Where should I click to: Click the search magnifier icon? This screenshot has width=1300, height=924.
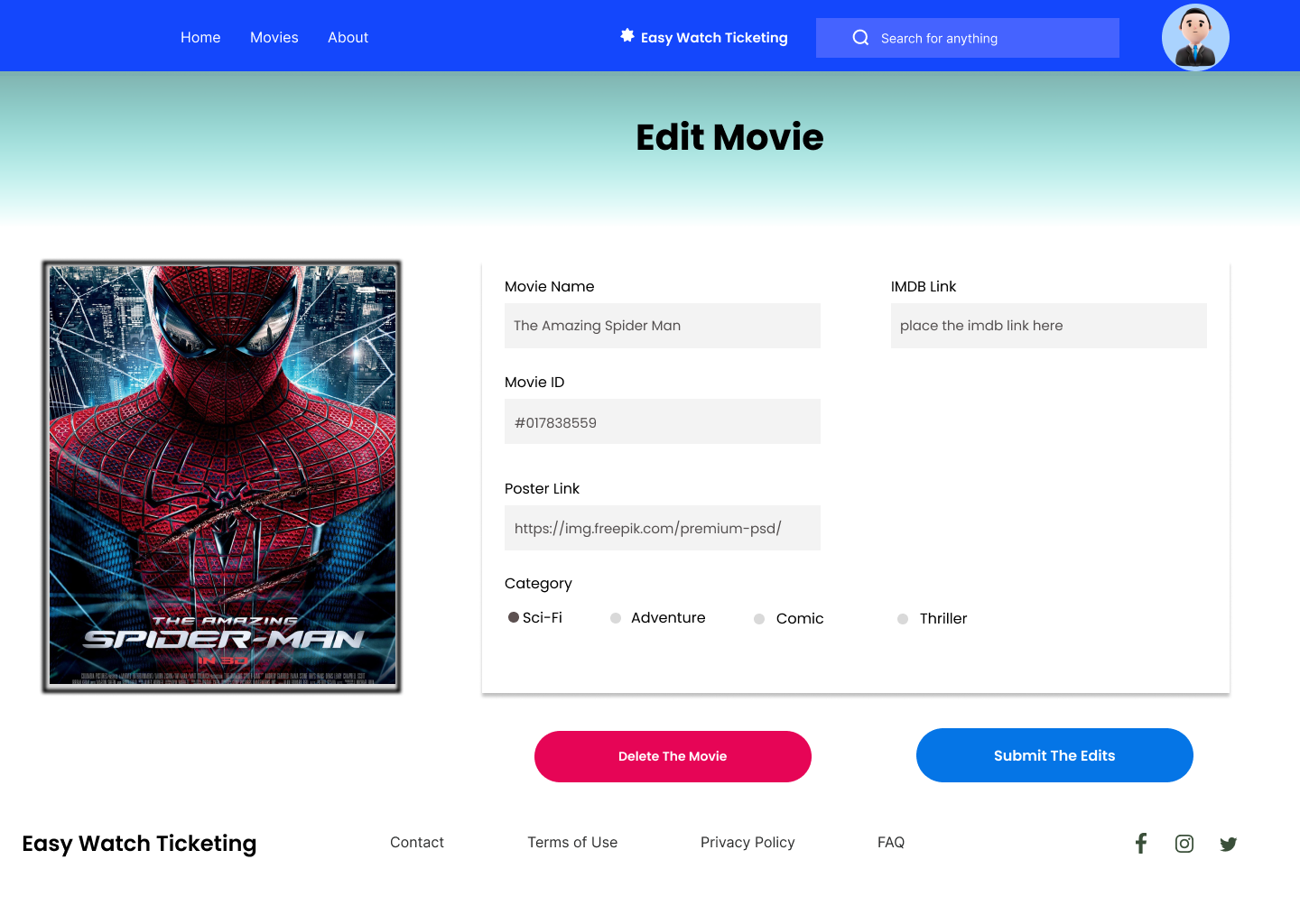point(860,38)
